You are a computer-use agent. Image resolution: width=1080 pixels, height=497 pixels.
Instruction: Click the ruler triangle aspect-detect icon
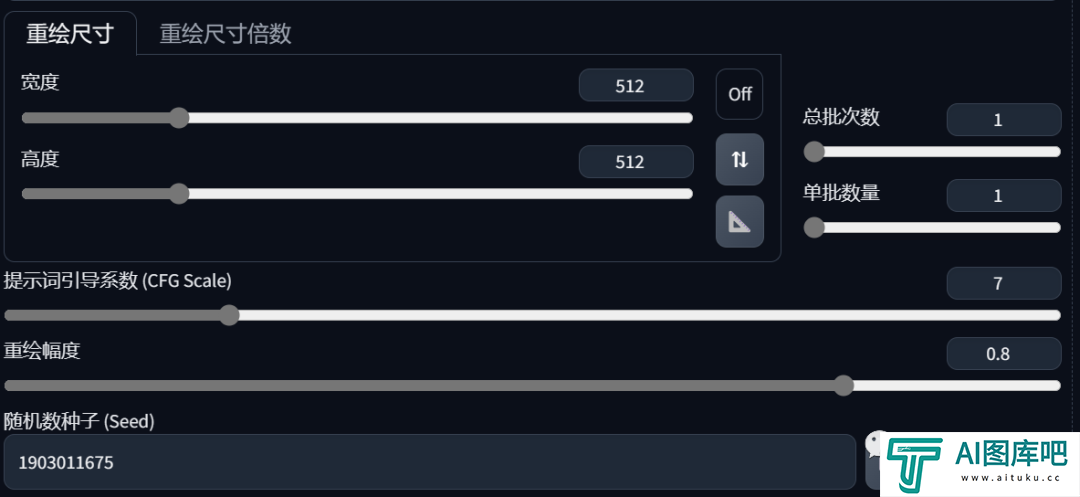739,222
